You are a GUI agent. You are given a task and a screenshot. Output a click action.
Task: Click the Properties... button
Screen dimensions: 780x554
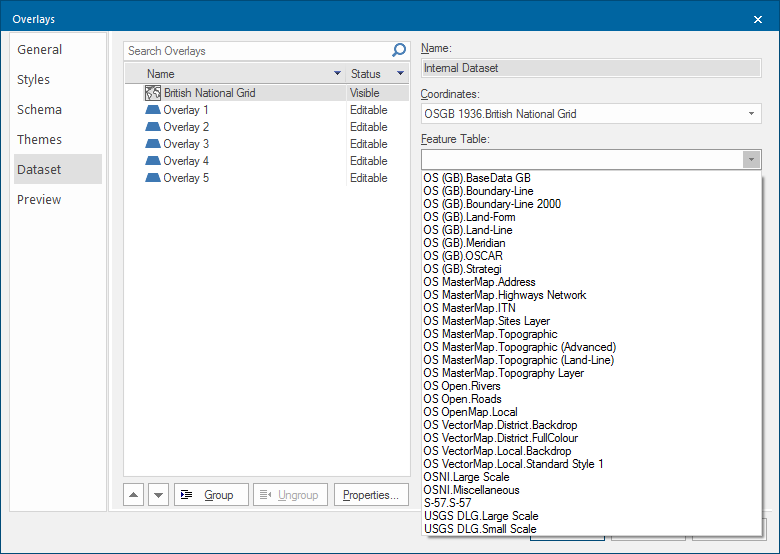point(371,495)
